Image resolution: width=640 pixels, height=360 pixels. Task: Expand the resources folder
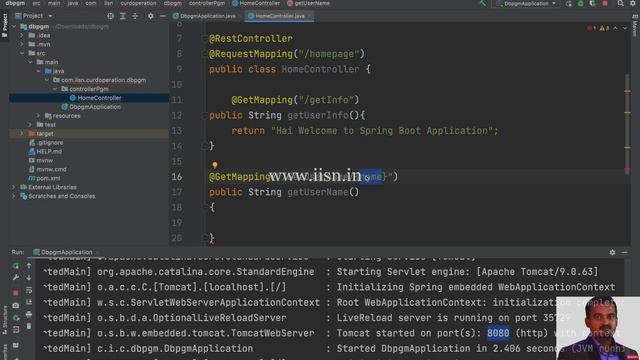tap(39, 116)
